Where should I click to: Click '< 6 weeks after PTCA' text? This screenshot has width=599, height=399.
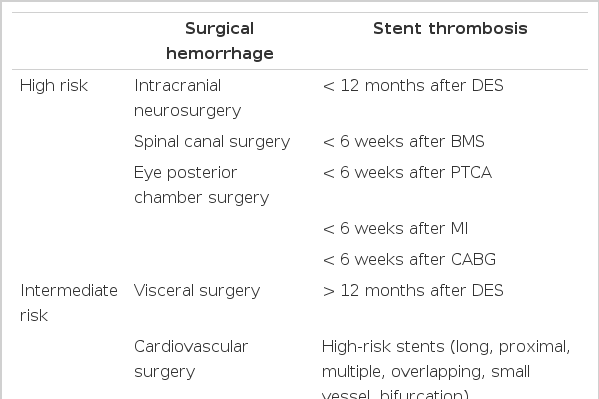coord(407,173)
